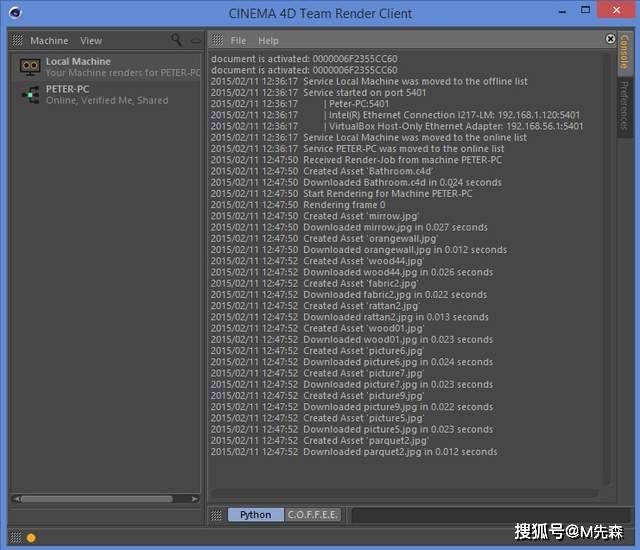The width and height of the screenshot is (640, 550).
Task: Minimize the Team Render Client window
Action: pos(562,11)
